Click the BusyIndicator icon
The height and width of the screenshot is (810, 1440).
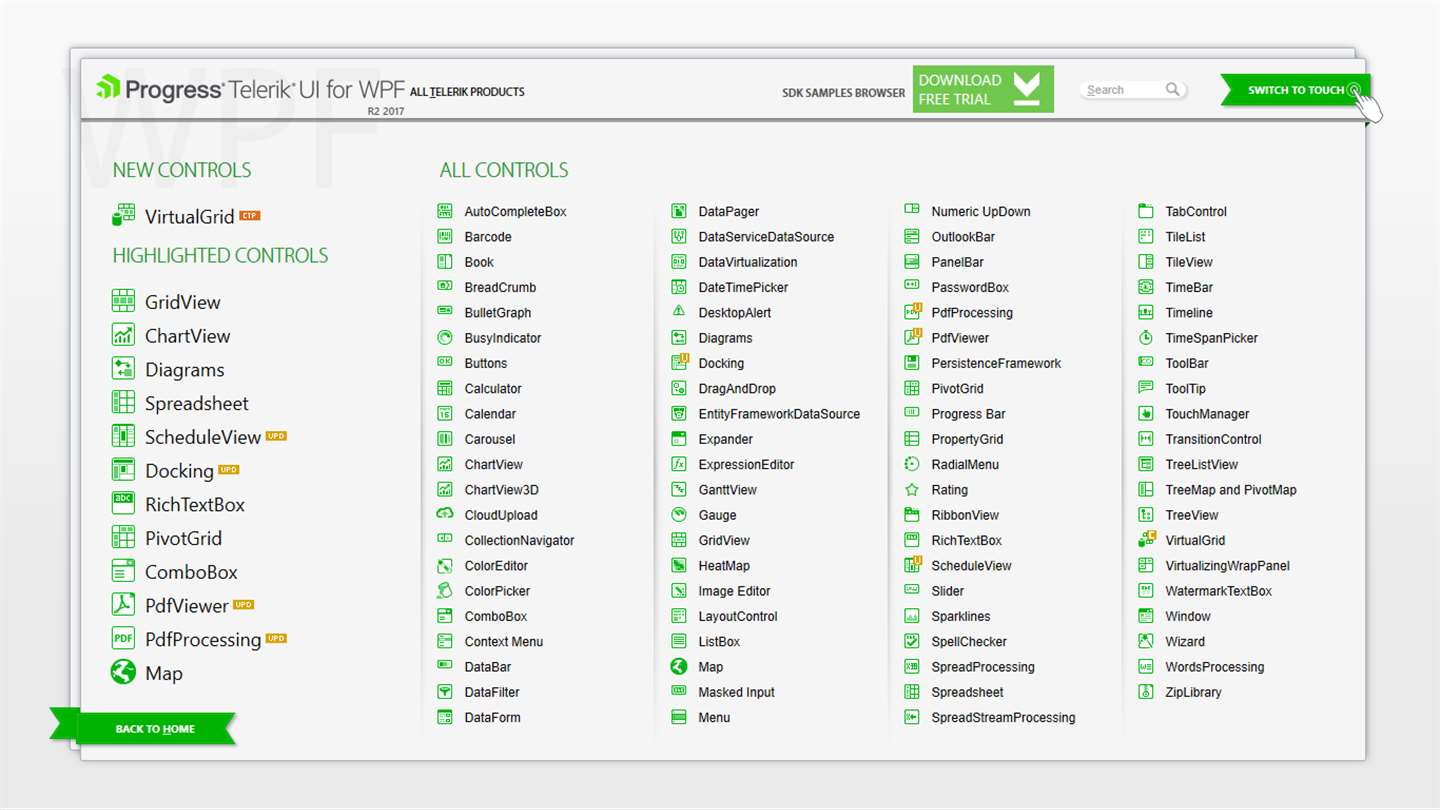coord(445,337)
